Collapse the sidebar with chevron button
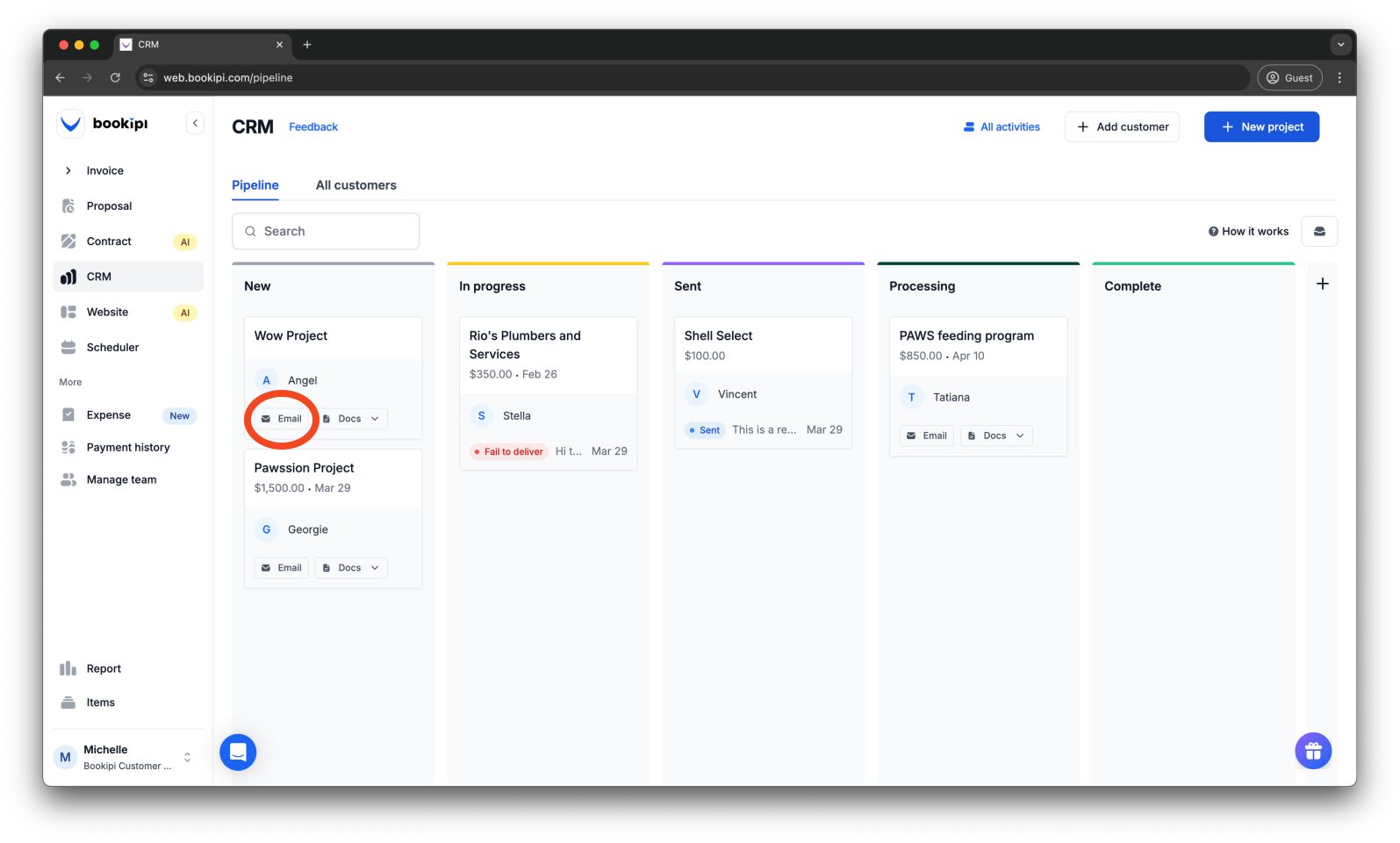 (195, 123)
